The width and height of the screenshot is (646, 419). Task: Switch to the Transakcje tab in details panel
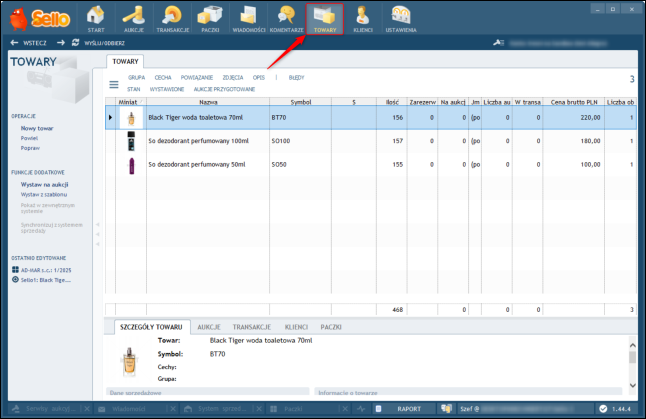point(251,327)
